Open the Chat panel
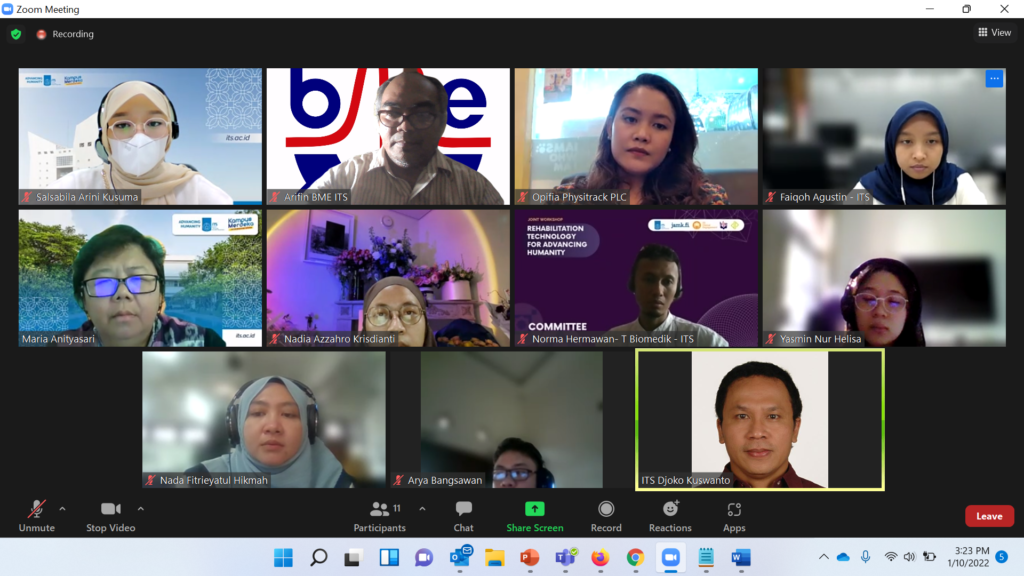 [x=463, y=515]
